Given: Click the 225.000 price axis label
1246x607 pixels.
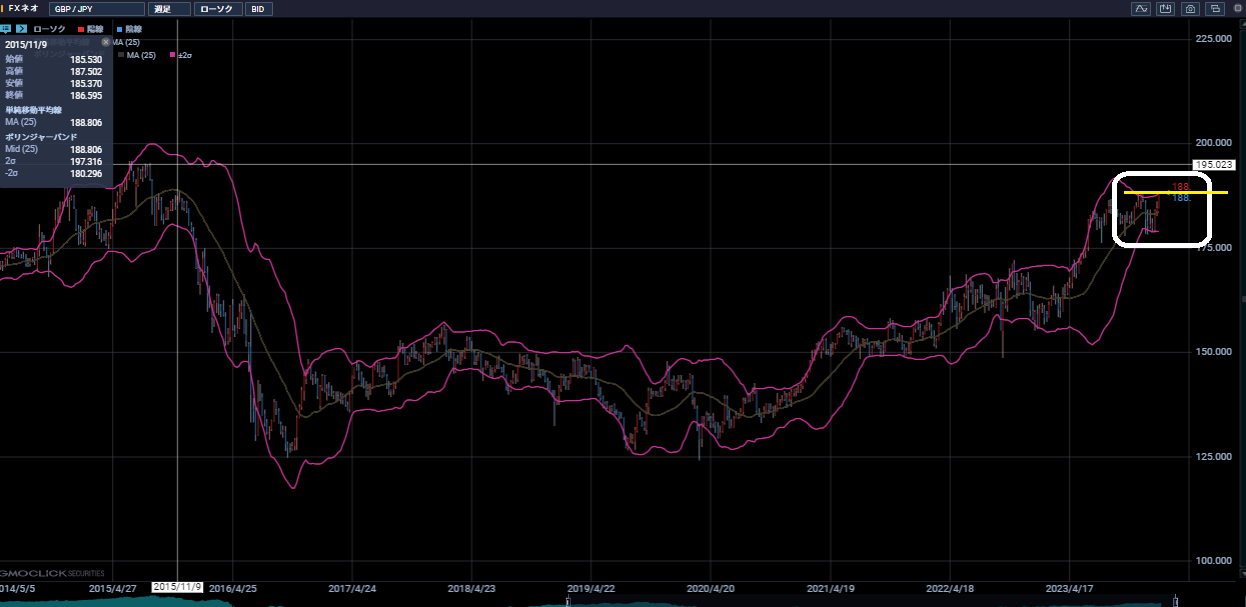Looking at the screenshot, I should [x=1213, y=38].
